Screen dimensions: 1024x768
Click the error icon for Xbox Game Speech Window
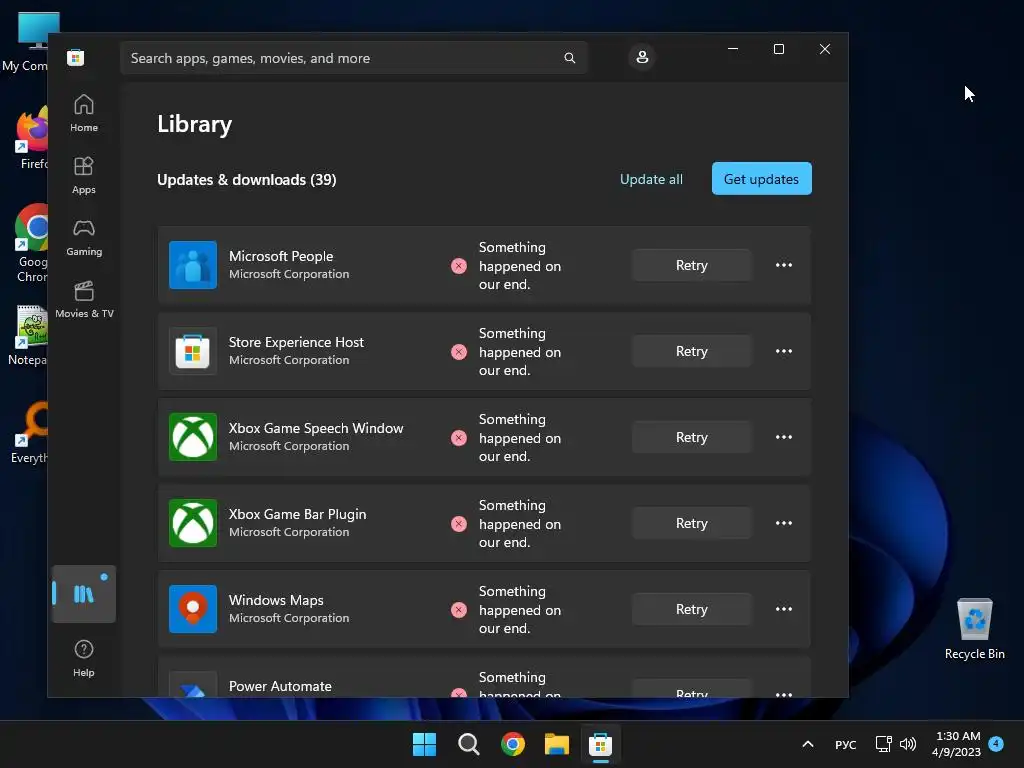(459, 438)
